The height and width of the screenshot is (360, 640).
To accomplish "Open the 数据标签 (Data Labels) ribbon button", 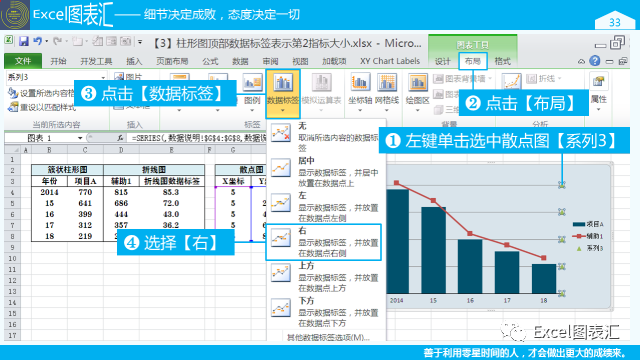I will click(283, 93).
